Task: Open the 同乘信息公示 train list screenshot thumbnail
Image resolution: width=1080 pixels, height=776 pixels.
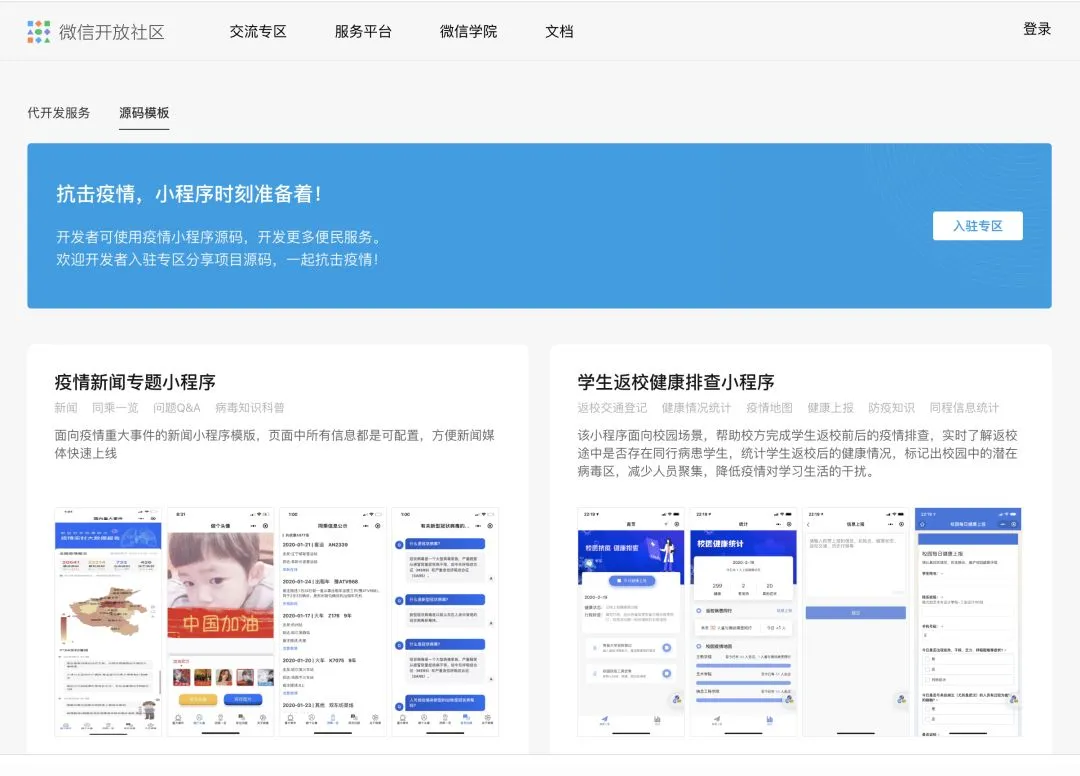Action: (333, 622)
